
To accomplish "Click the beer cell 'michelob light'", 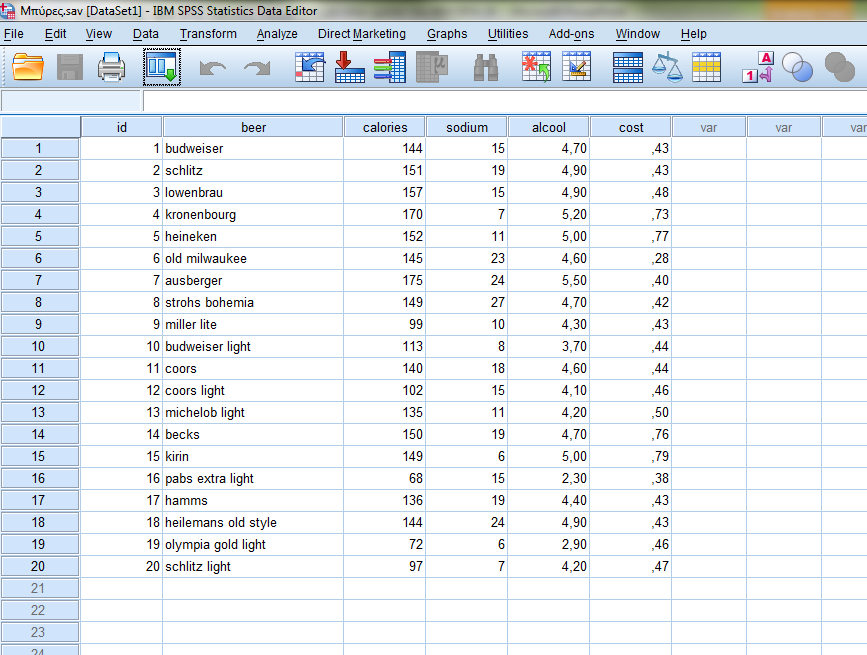I will (x=253, y=412).
